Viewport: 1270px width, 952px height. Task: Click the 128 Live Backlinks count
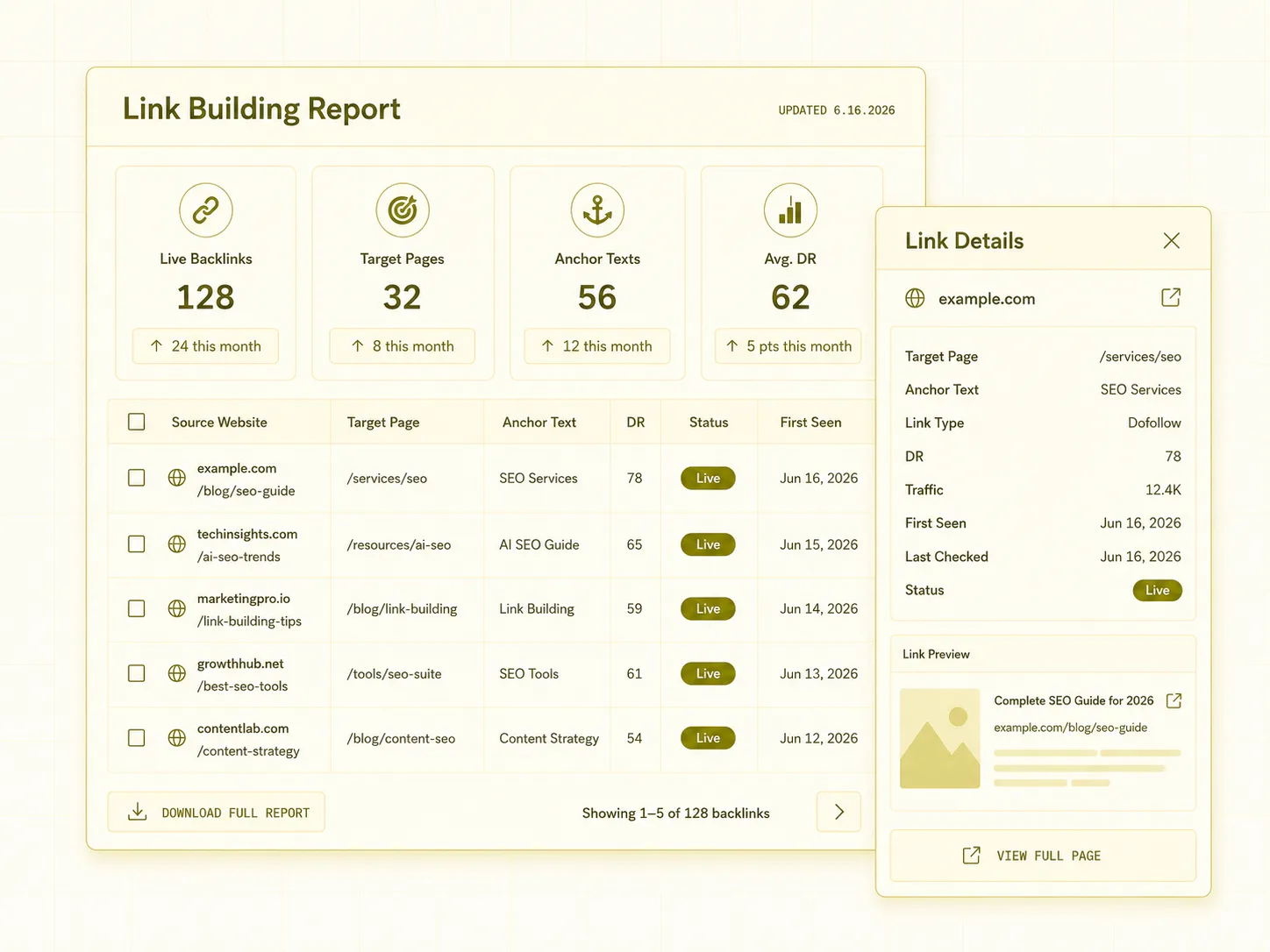coord(205,297)
